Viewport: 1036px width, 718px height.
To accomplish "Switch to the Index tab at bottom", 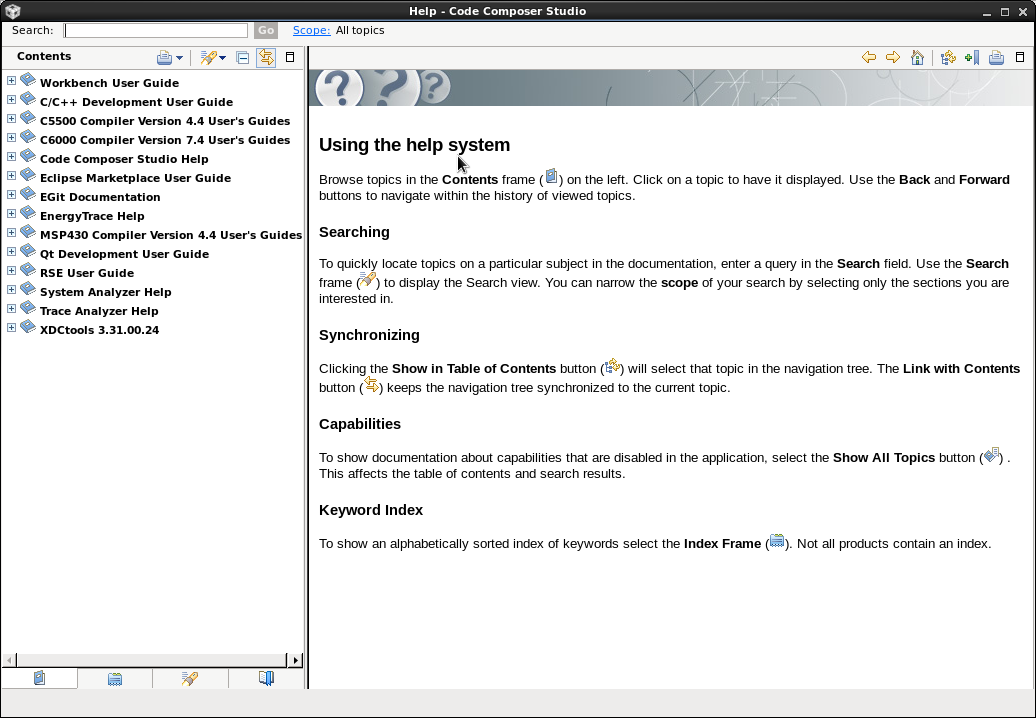I will 115,678.
